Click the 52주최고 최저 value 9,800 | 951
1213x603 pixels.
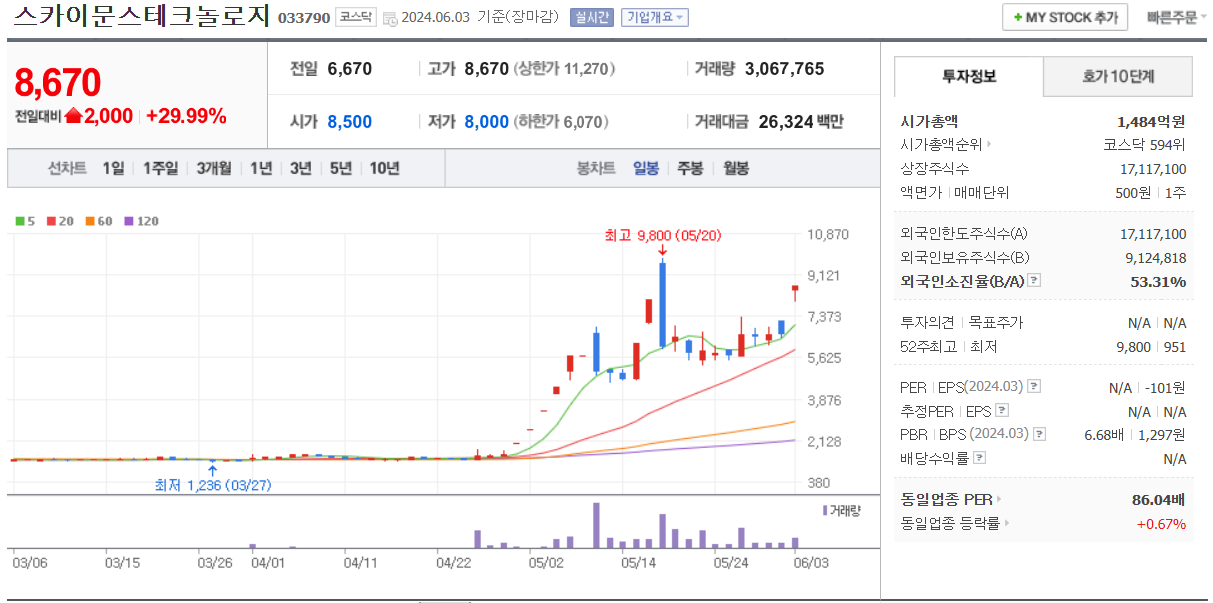tap(1152, 347)
